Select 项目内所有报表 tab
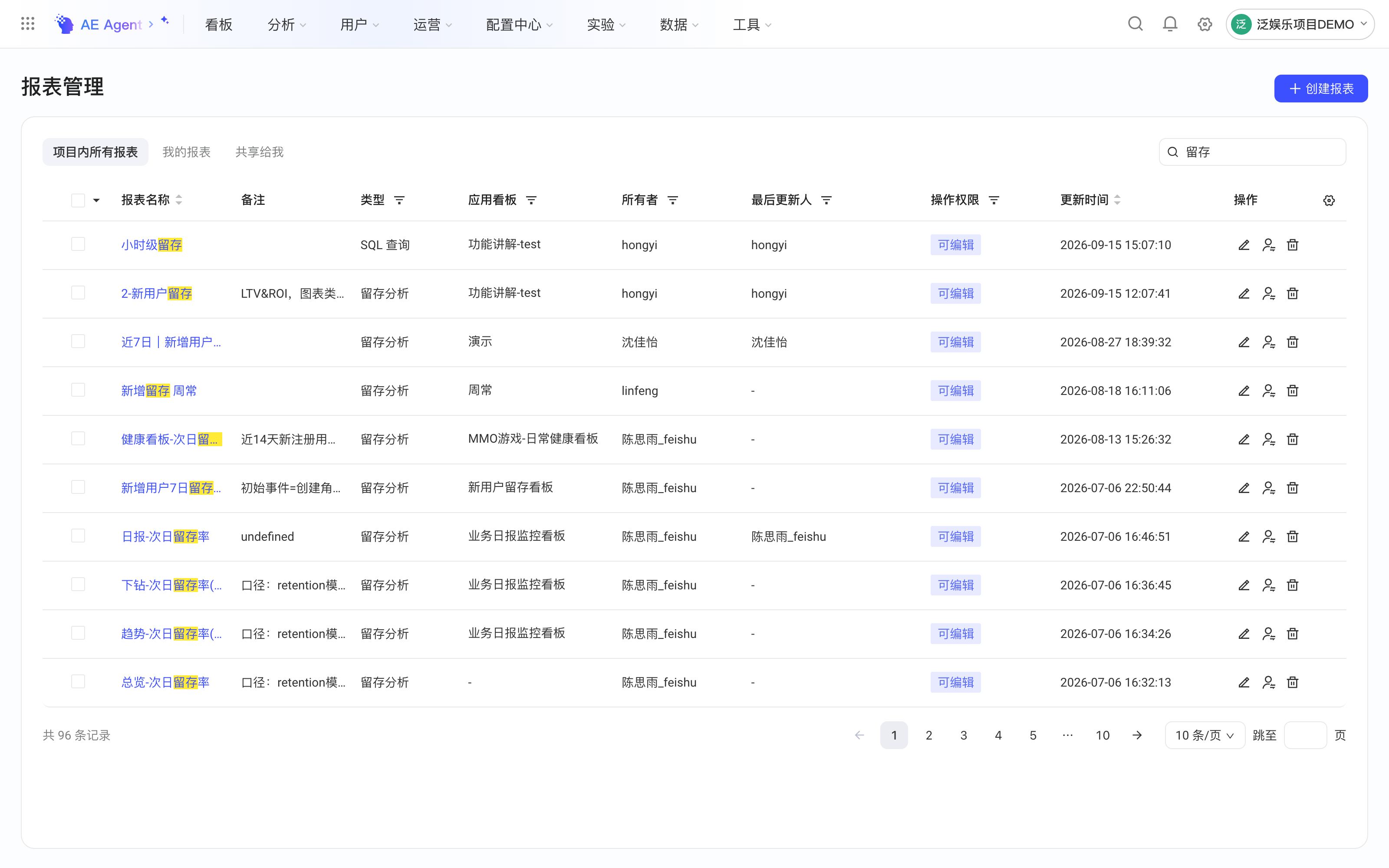The image size is (1389, 868). coord(95,152)
